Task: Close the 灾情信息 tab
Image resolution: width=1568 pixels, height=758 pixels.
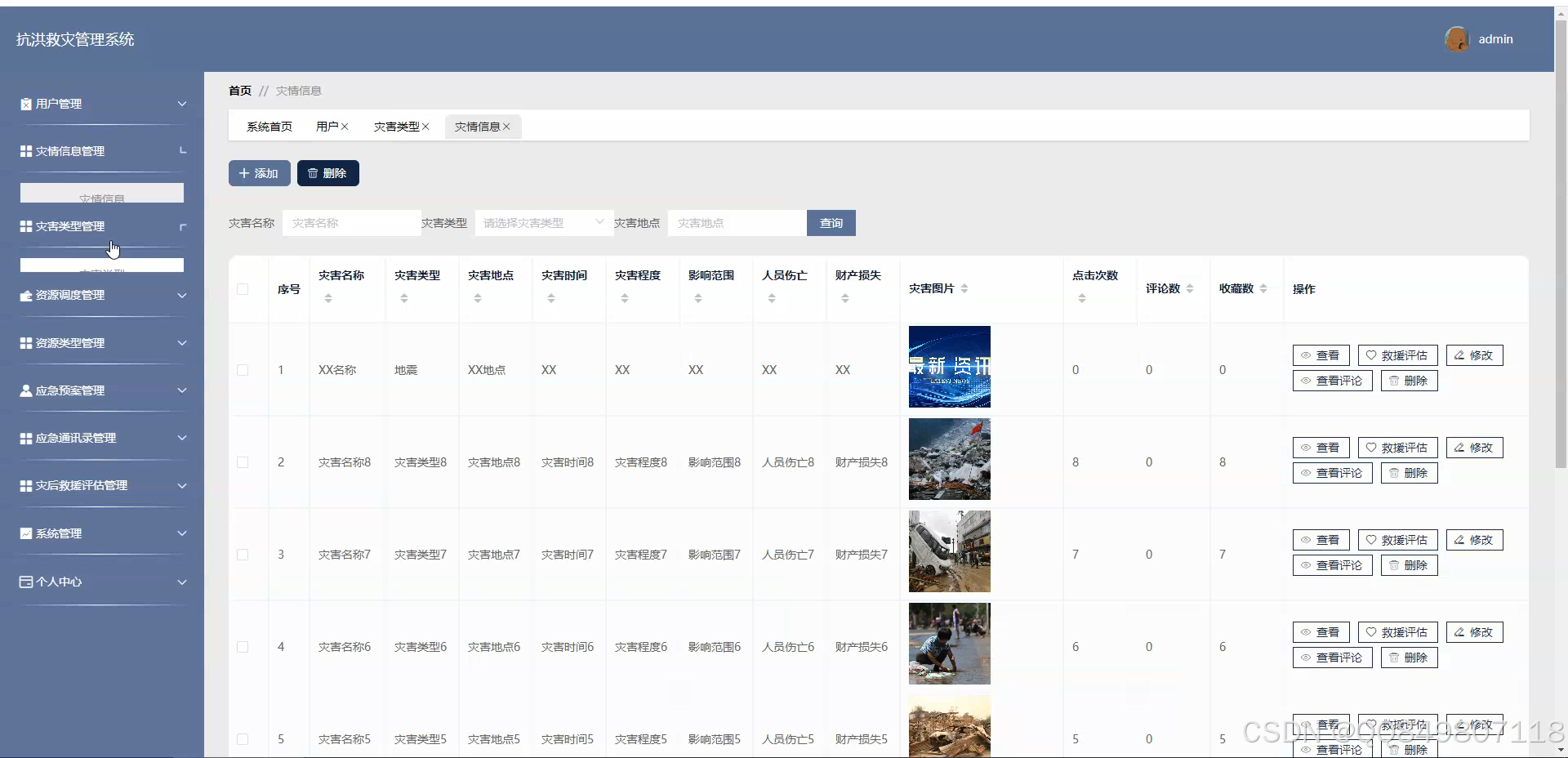Action: 506,127
